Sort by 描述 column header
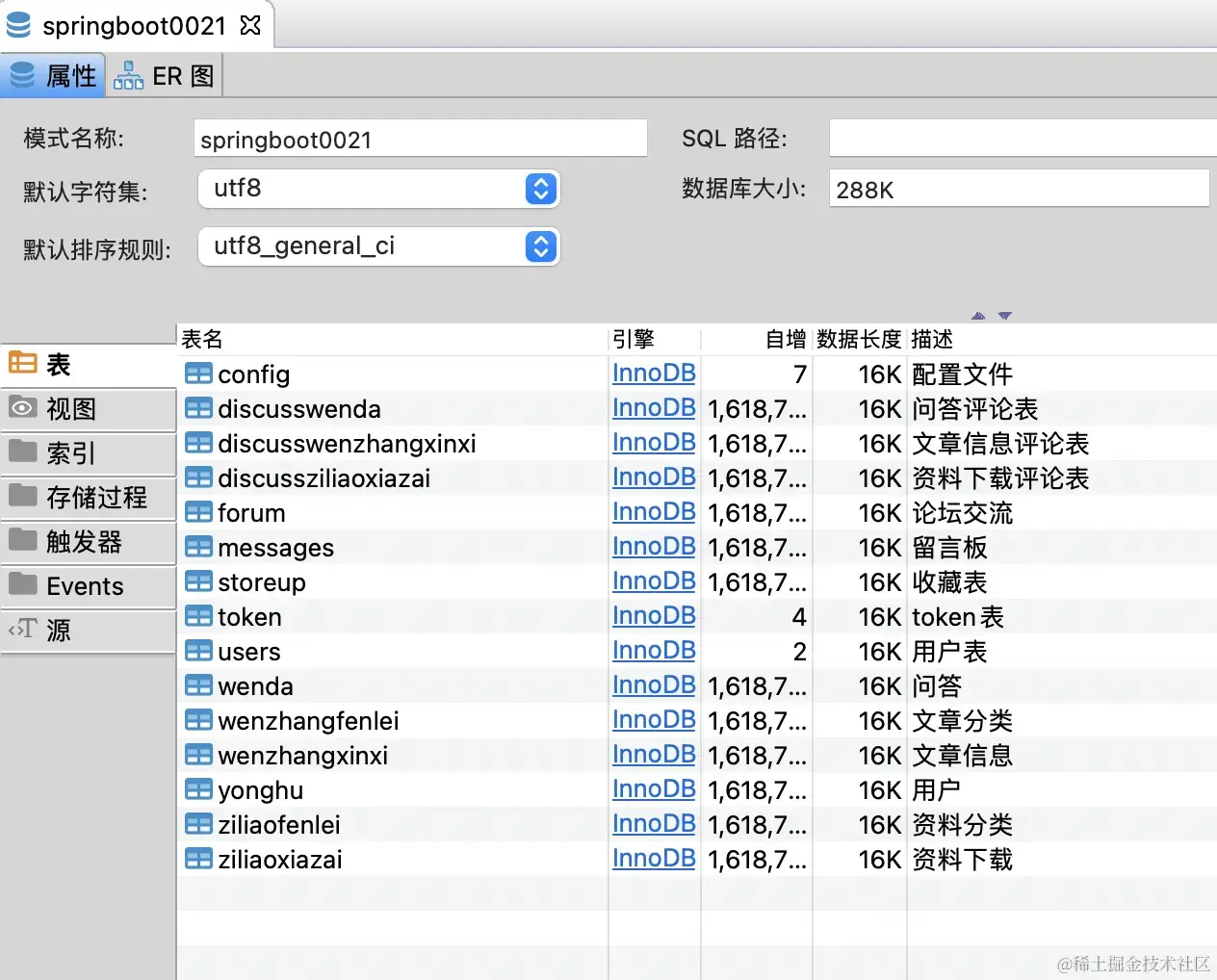Screen dimensions: 1217x980 [1062, 339]
